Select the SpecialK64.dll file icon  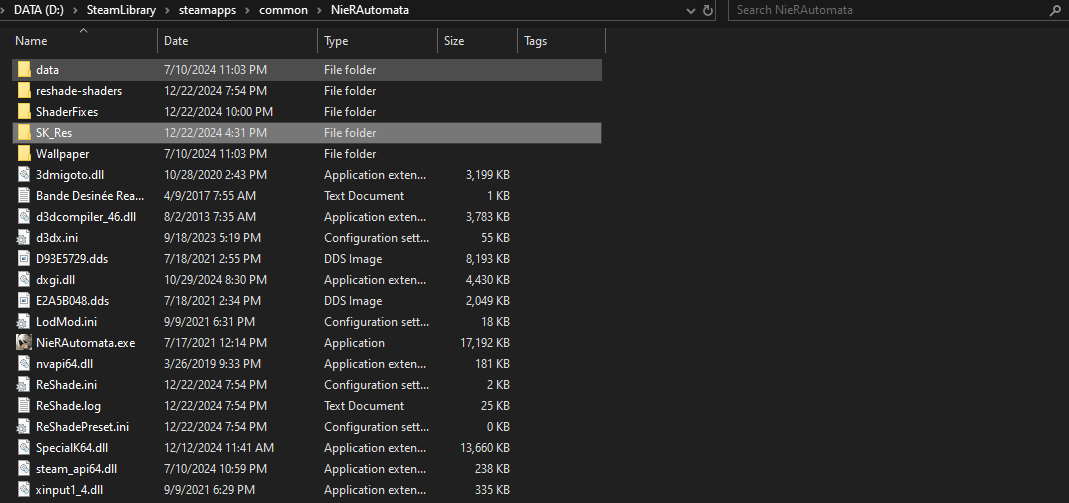(x=25, y=448)
